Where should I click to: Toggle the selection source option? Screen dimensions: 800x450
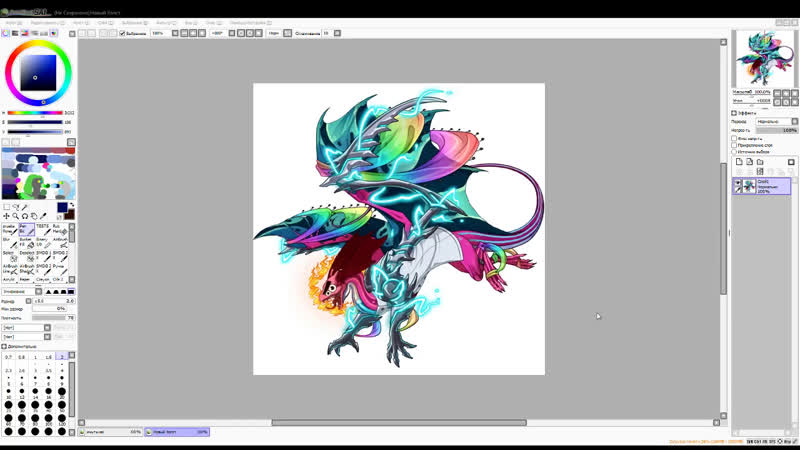(734, 152)
